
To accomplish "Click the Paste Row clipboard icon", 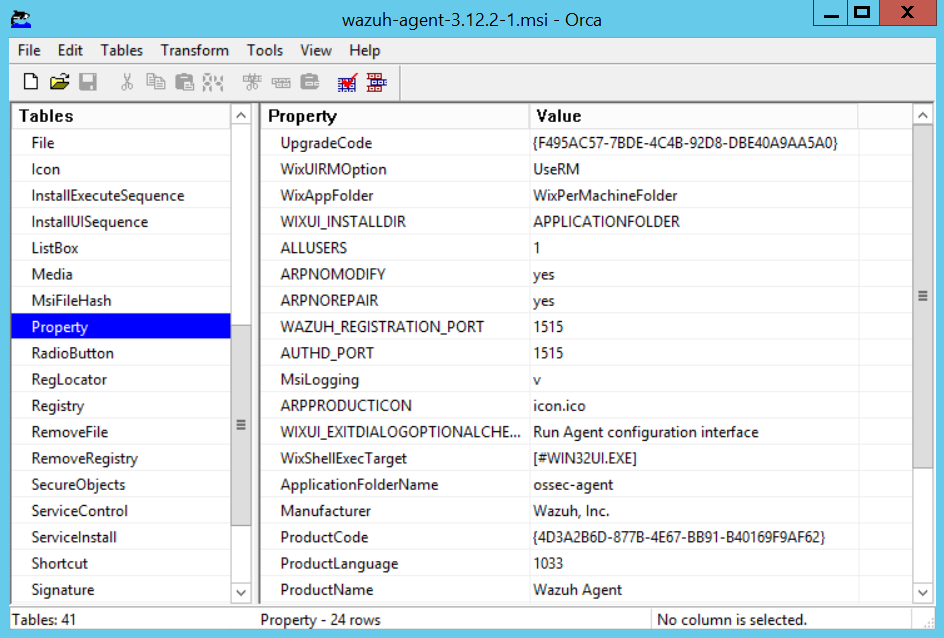I will [x=309, y=81].
